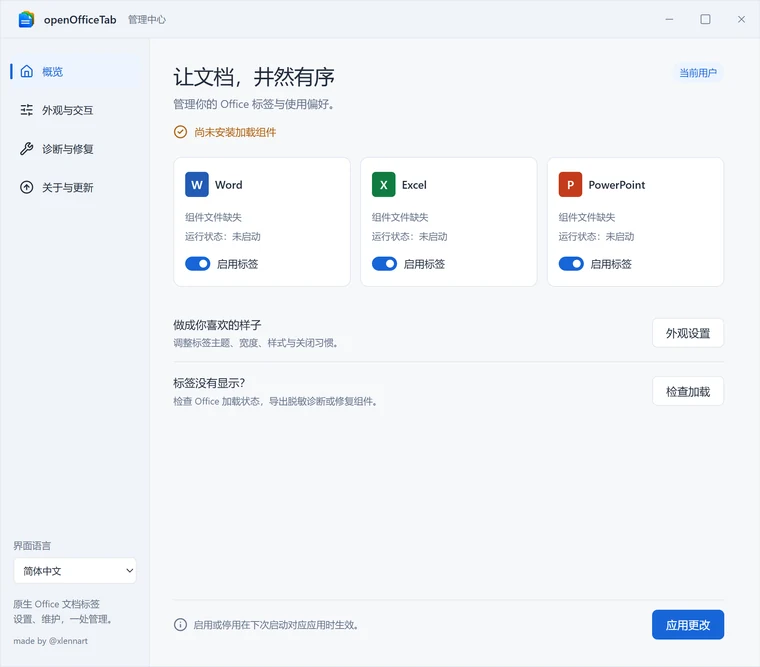
Task: Click the 标签没有显示? heading
Action: click(x=209, y=383)
